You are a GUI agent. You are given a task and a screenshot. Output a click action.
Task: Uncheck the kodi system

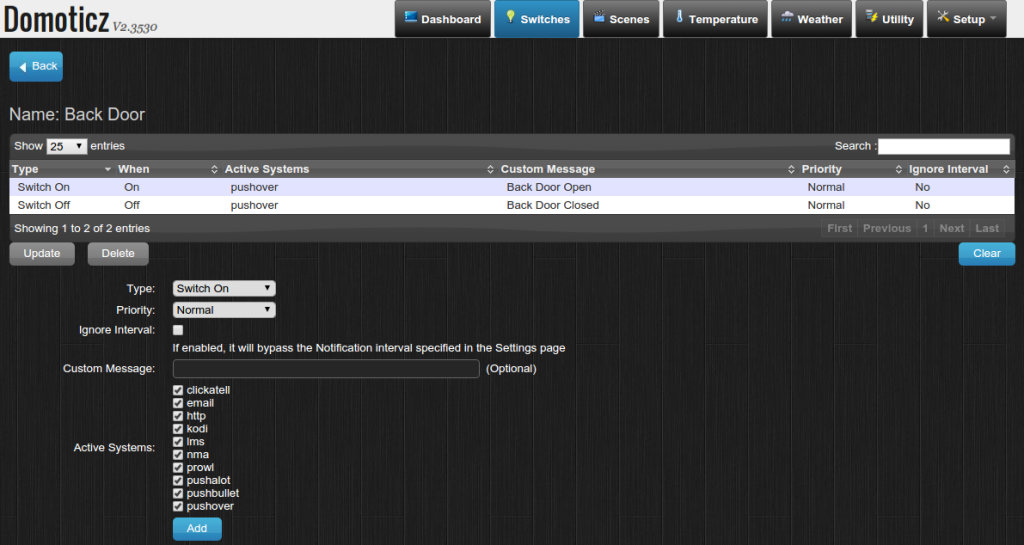(x=178, y=429)
